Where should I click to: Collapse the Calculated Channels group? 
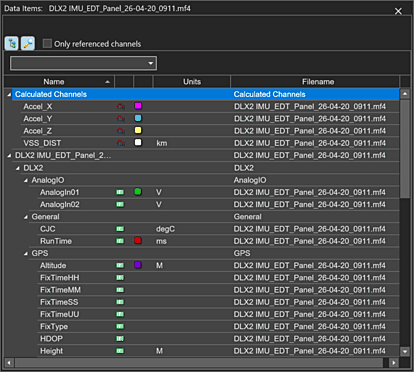pyautogui.click(x=9, y=95)
